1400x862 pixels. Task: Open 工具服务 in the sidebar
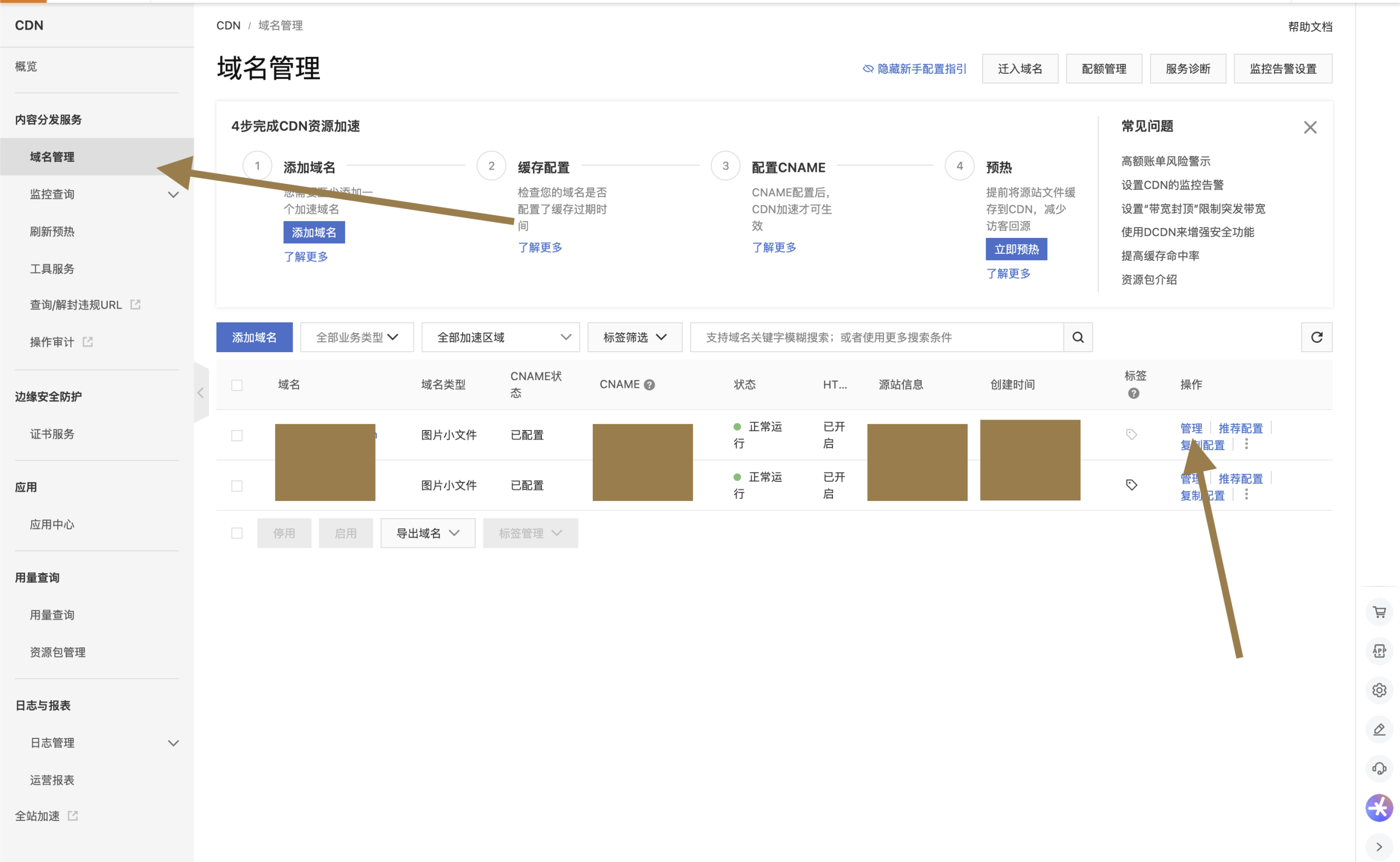[x=52, y=269]
